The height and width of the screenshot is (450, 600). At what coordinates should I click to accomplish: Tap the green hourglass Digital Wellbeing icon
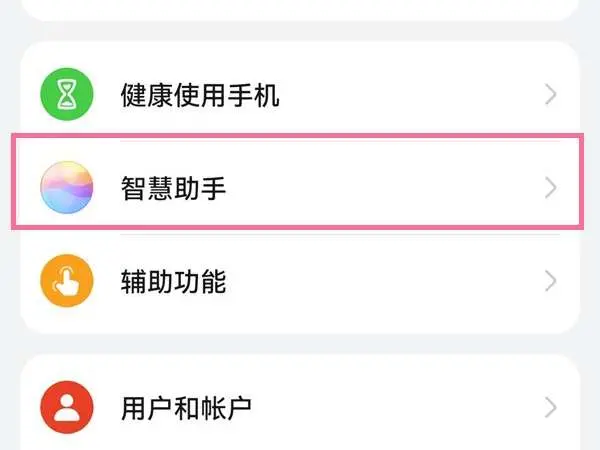[x=66, y=96]
